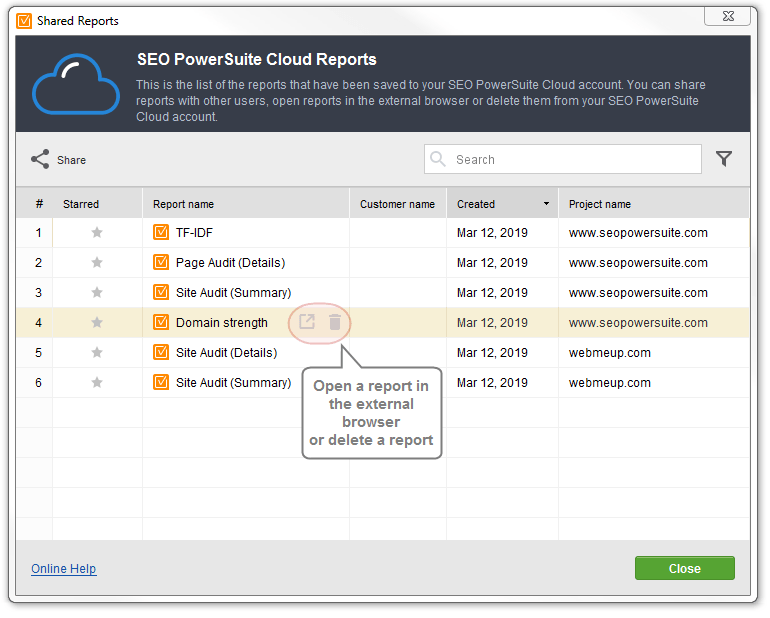Open the Online Help link
The width and height of the screenshot is (770, 618).
(64, 570)
